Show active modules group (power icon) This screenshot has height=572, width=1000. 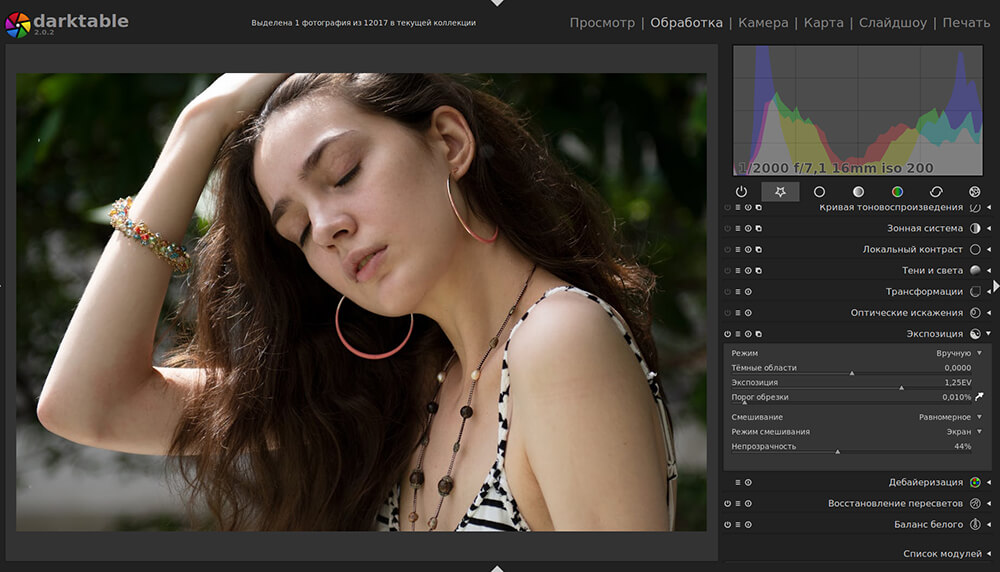coord(741,192)
